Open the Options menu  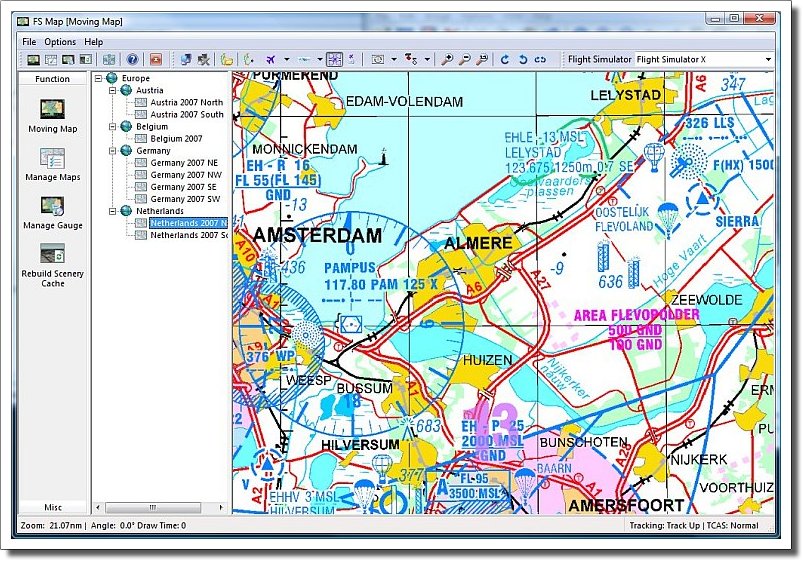60,42
